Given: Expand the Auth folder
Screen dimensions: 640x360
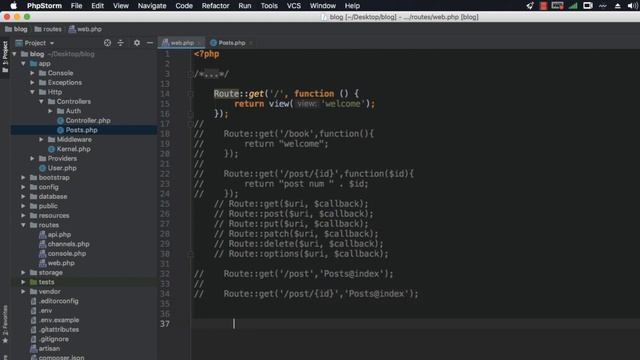Looking at the screenshot, I should (50, 111).
